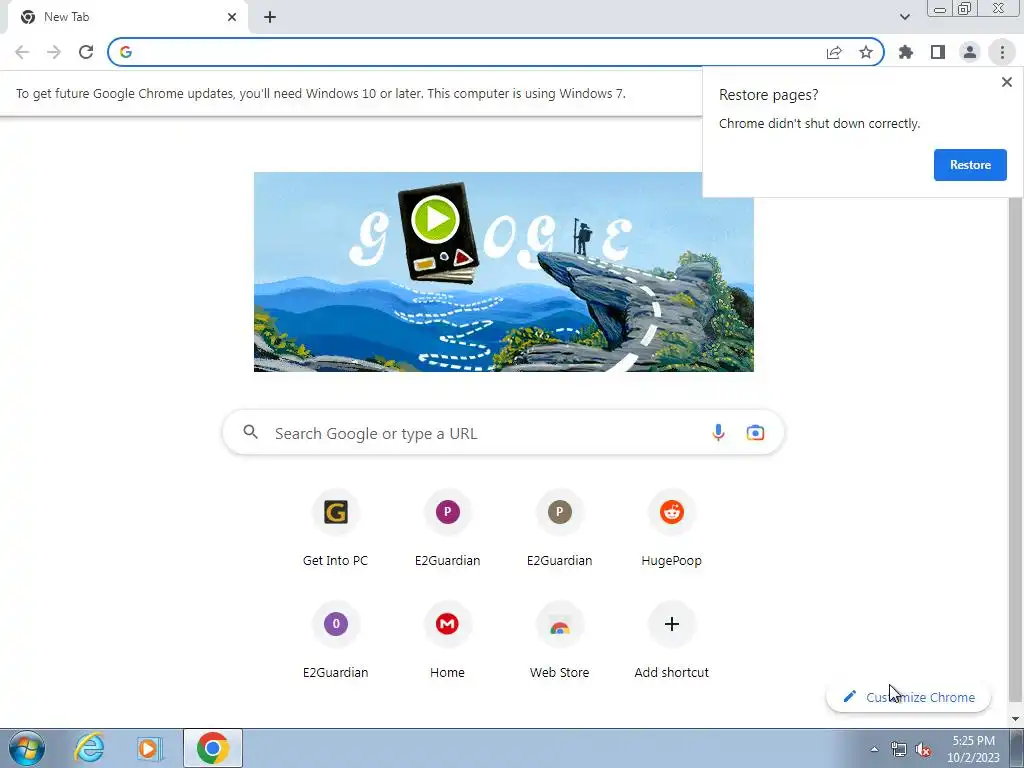Open the Extensions puzzle icon
Image resolution: width=1024 pixels, height=768 pixels.
(906, 52)
